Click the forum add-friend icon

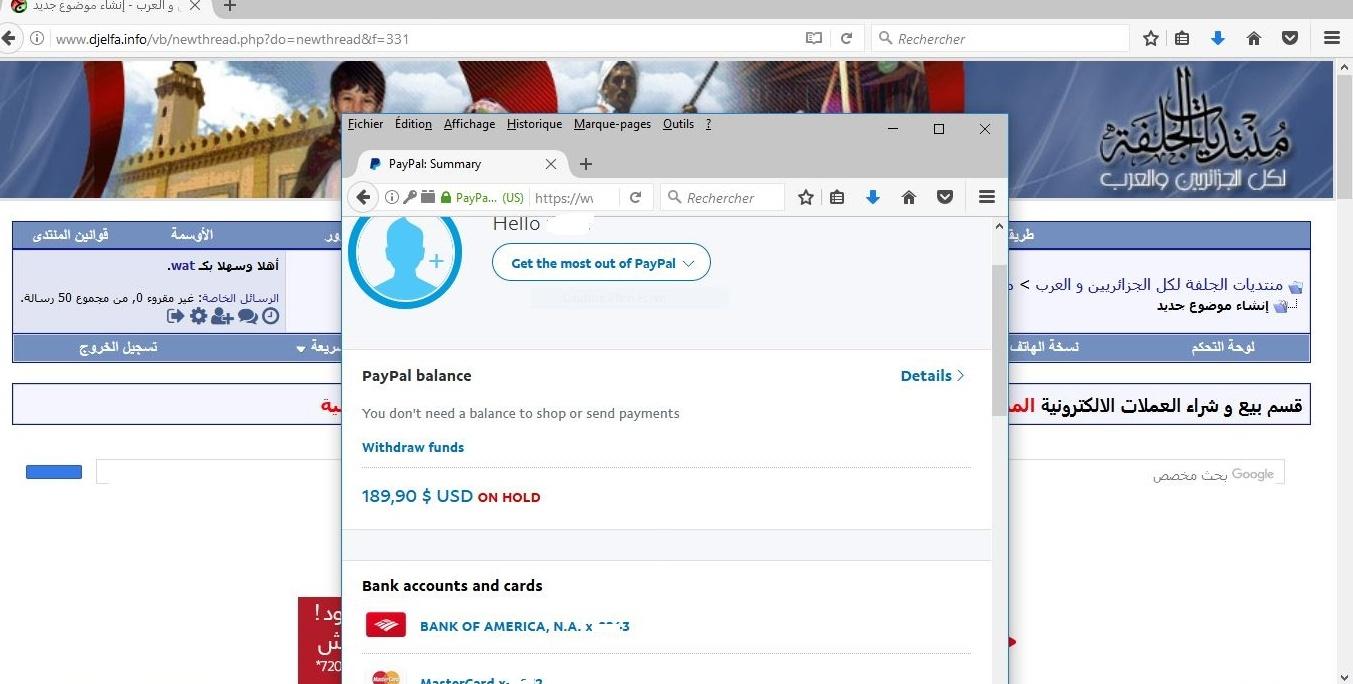(222, 316)
